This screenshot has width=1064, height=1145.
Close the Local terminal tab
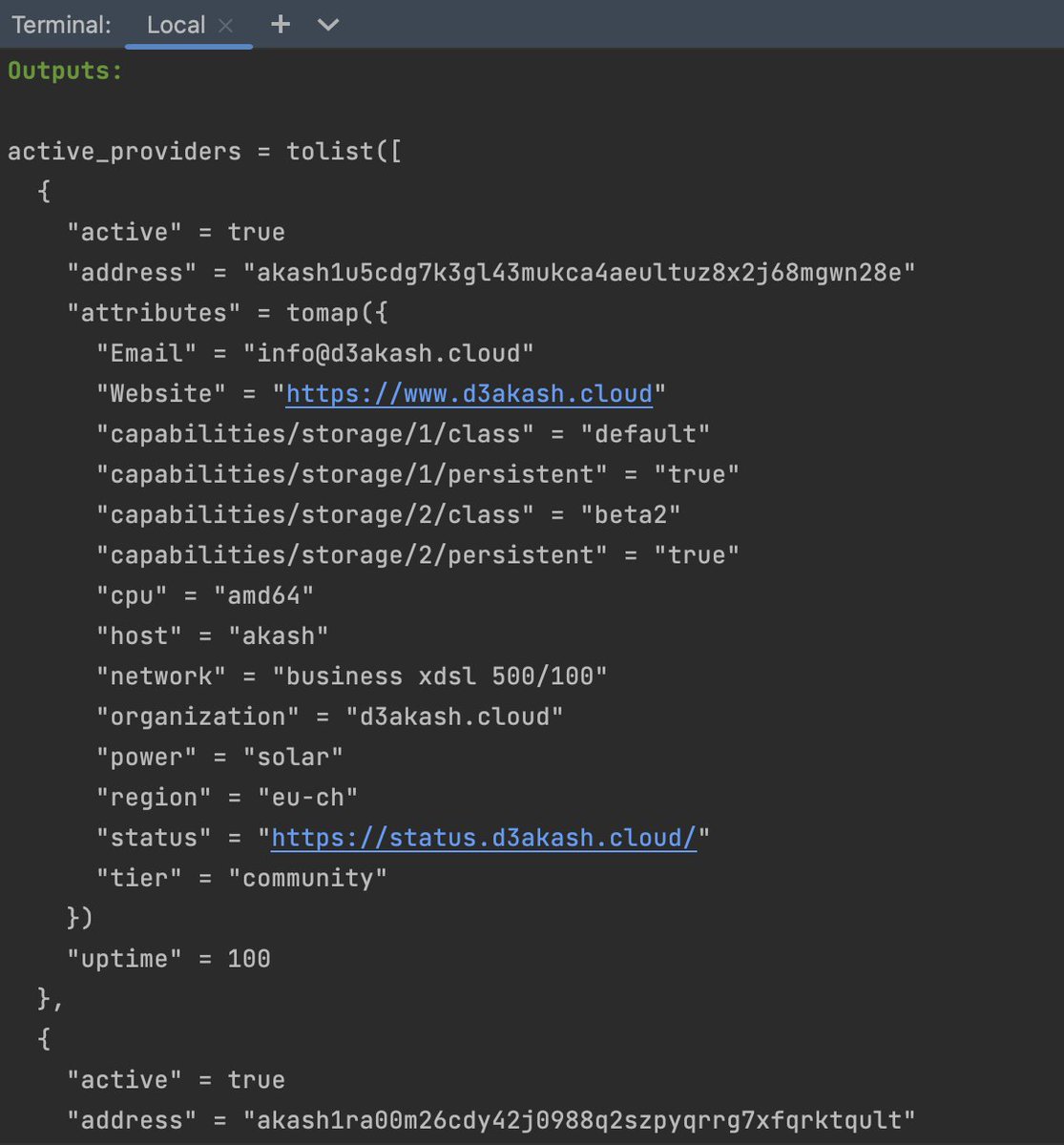(226, 26)
